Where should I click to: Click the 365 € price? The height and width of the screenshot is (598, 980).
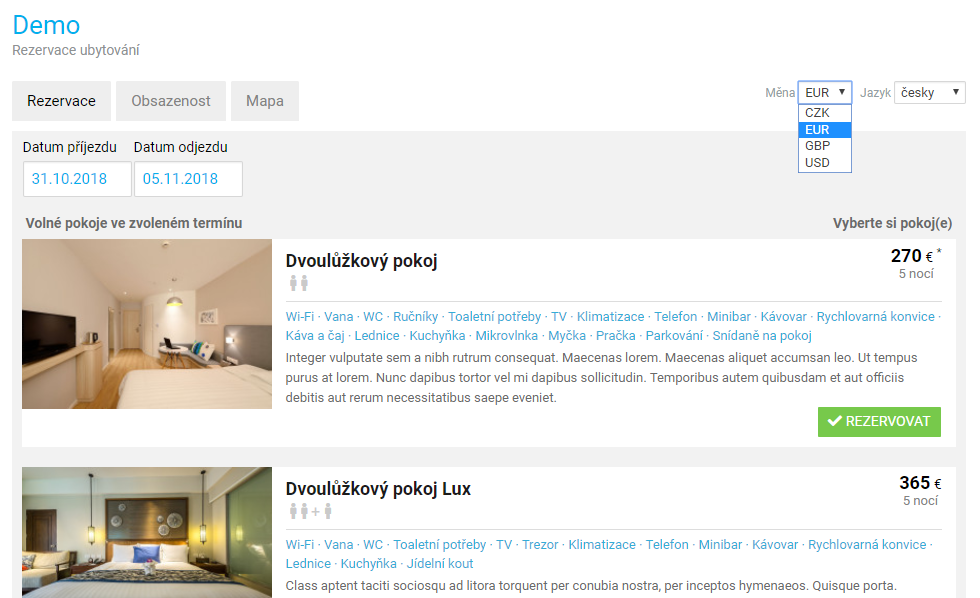point(920,483)
